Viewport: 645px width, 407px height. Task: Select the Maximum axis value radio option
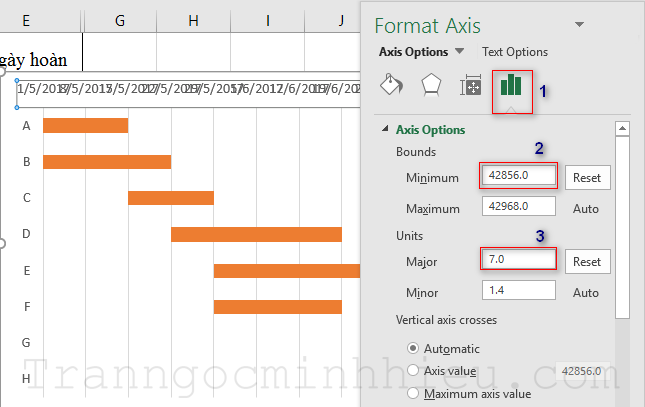pyautogui.click(x=412, y=393)
